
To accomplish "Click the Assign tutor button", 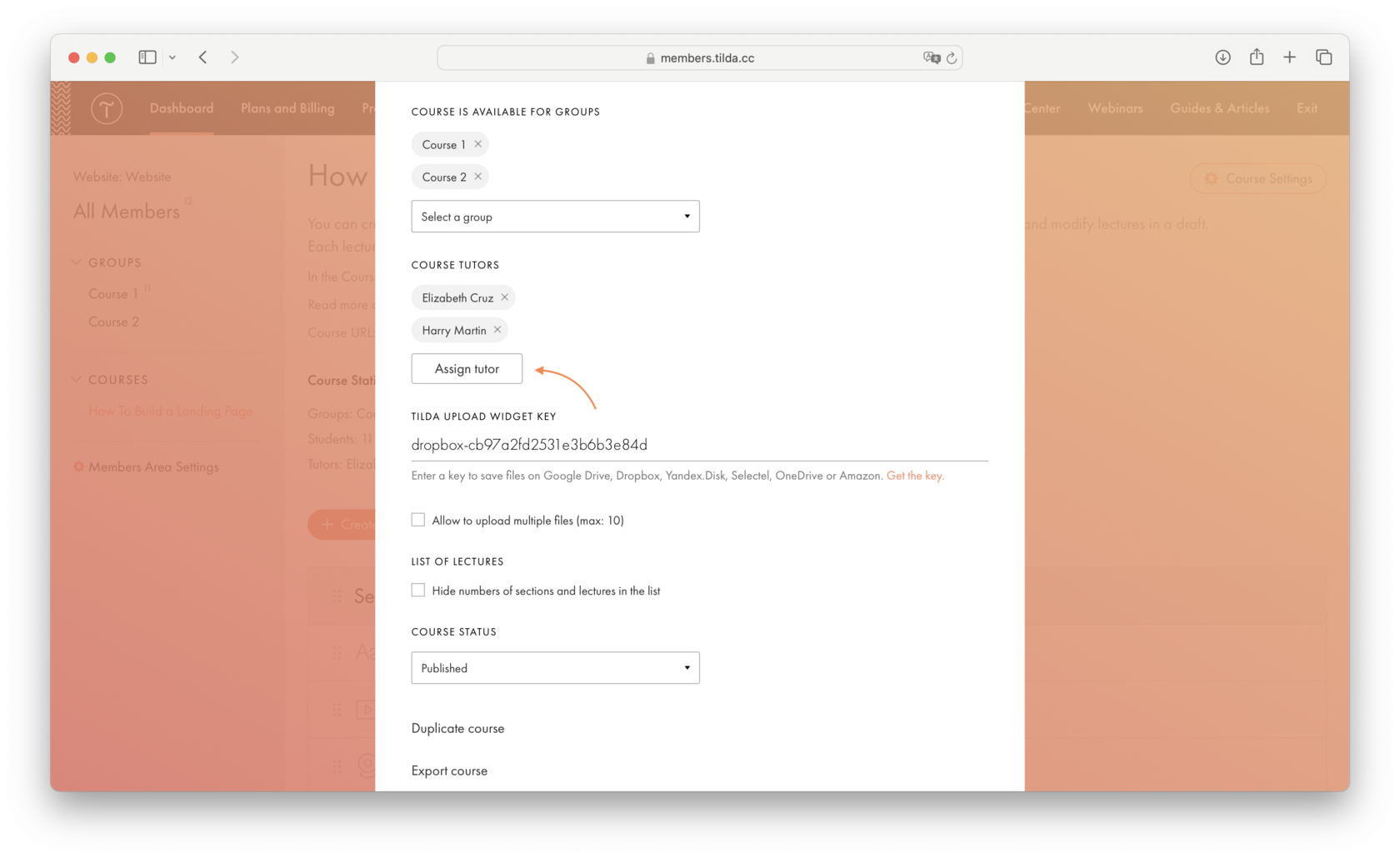I will coord(466,368).
